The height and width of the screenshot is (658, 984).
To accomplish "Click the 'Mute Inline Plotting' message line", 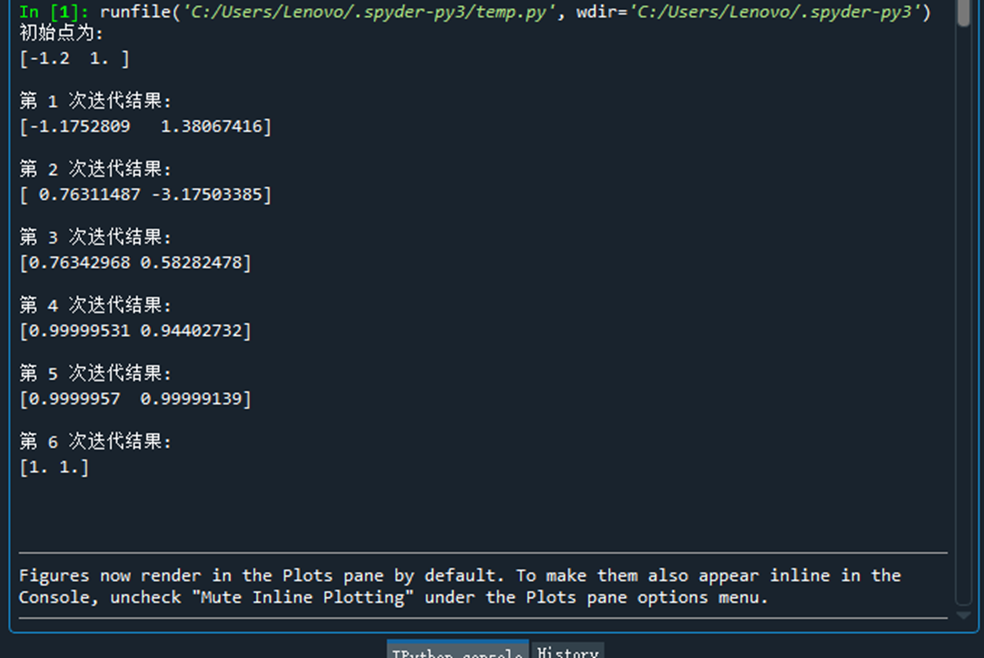I will pos(393,598).
